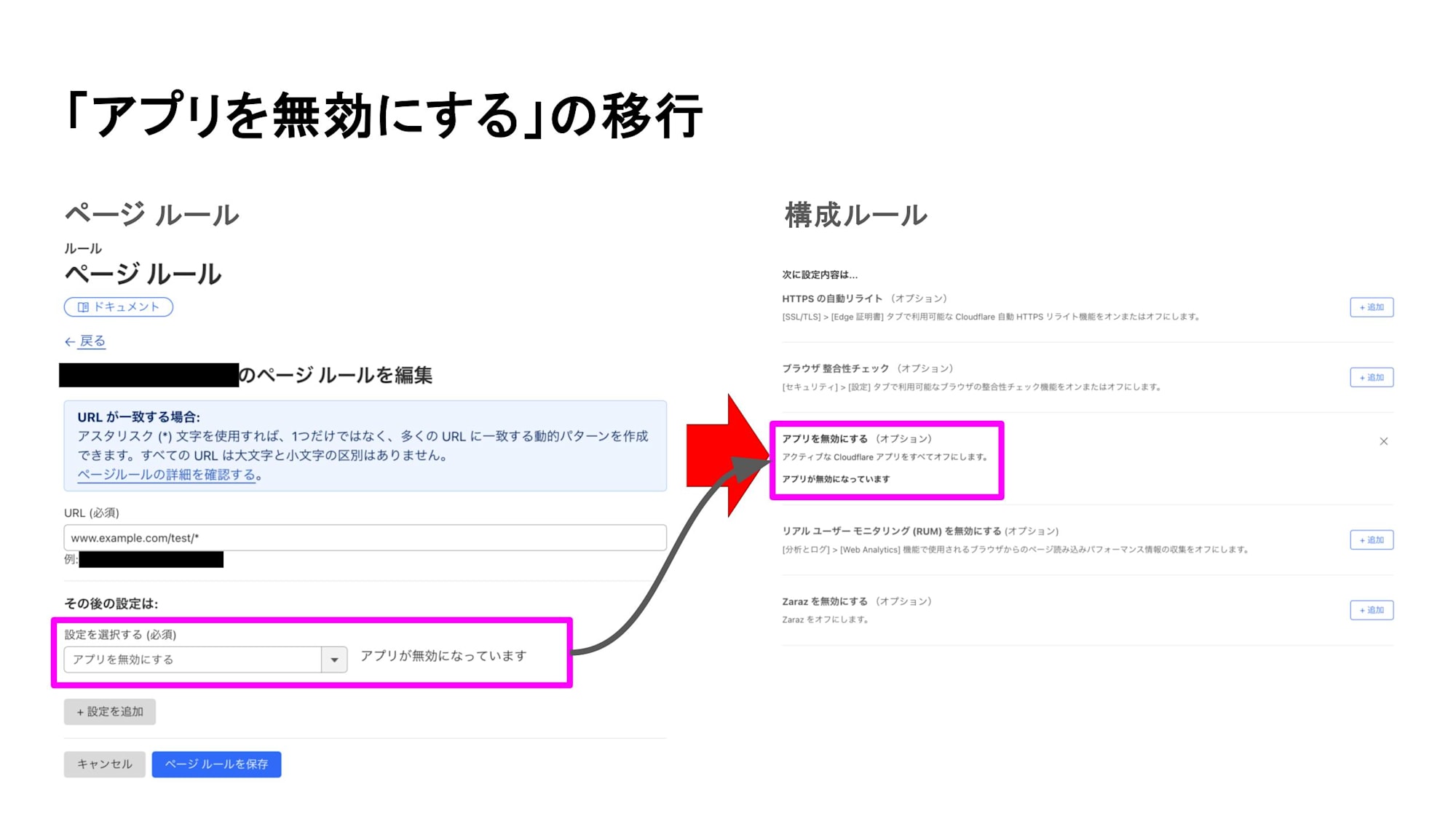1456x819 pixels.
Task: Remove アプリを無効にする with the X icon
Action: click(x=1384, y=441)
